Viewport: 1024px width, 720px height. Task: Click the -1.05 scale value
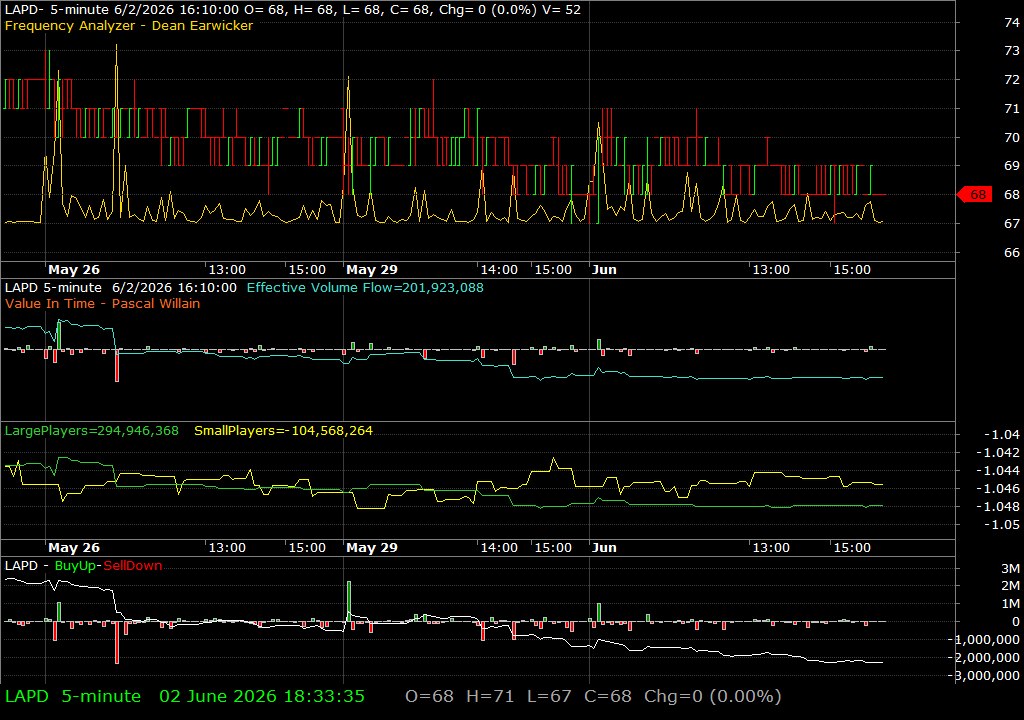tap(1001, 524)
